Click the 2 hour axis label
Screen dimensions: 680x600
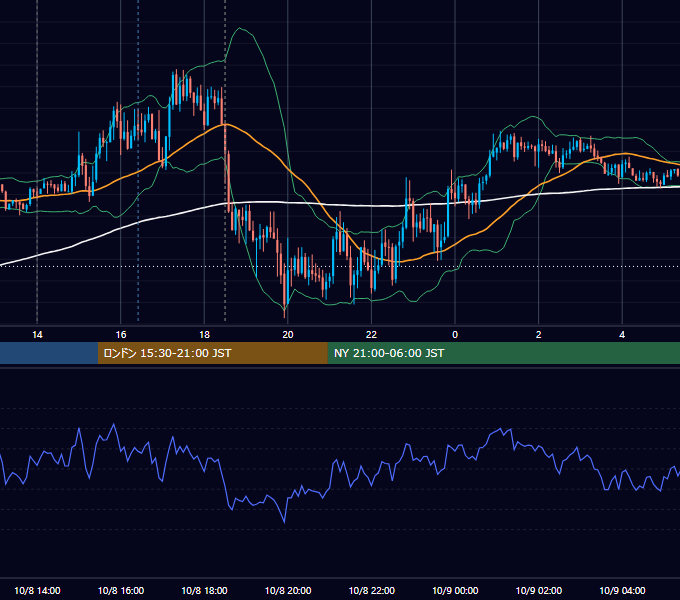point(539,335)
